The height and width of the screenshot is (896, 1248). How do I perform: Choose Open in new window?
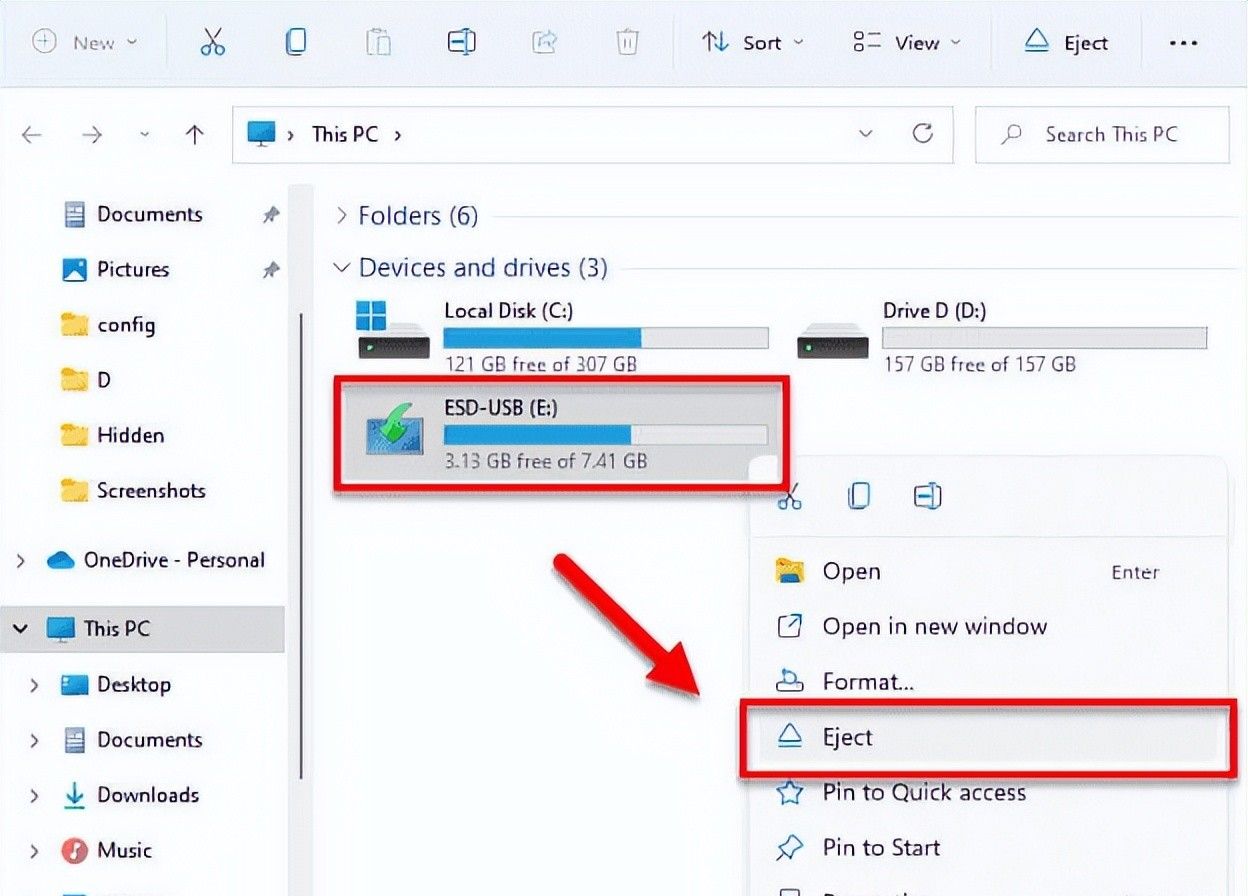[986, 627]
